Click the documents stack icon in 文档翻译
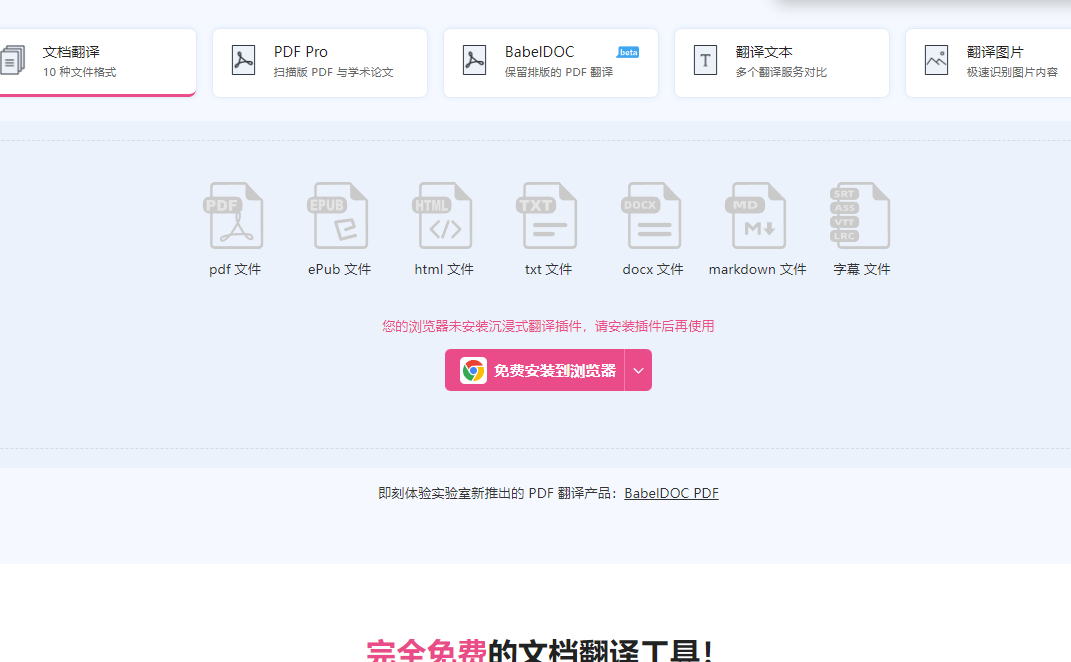Screen dimensions: 1071x662 click(x=12, y=60)
